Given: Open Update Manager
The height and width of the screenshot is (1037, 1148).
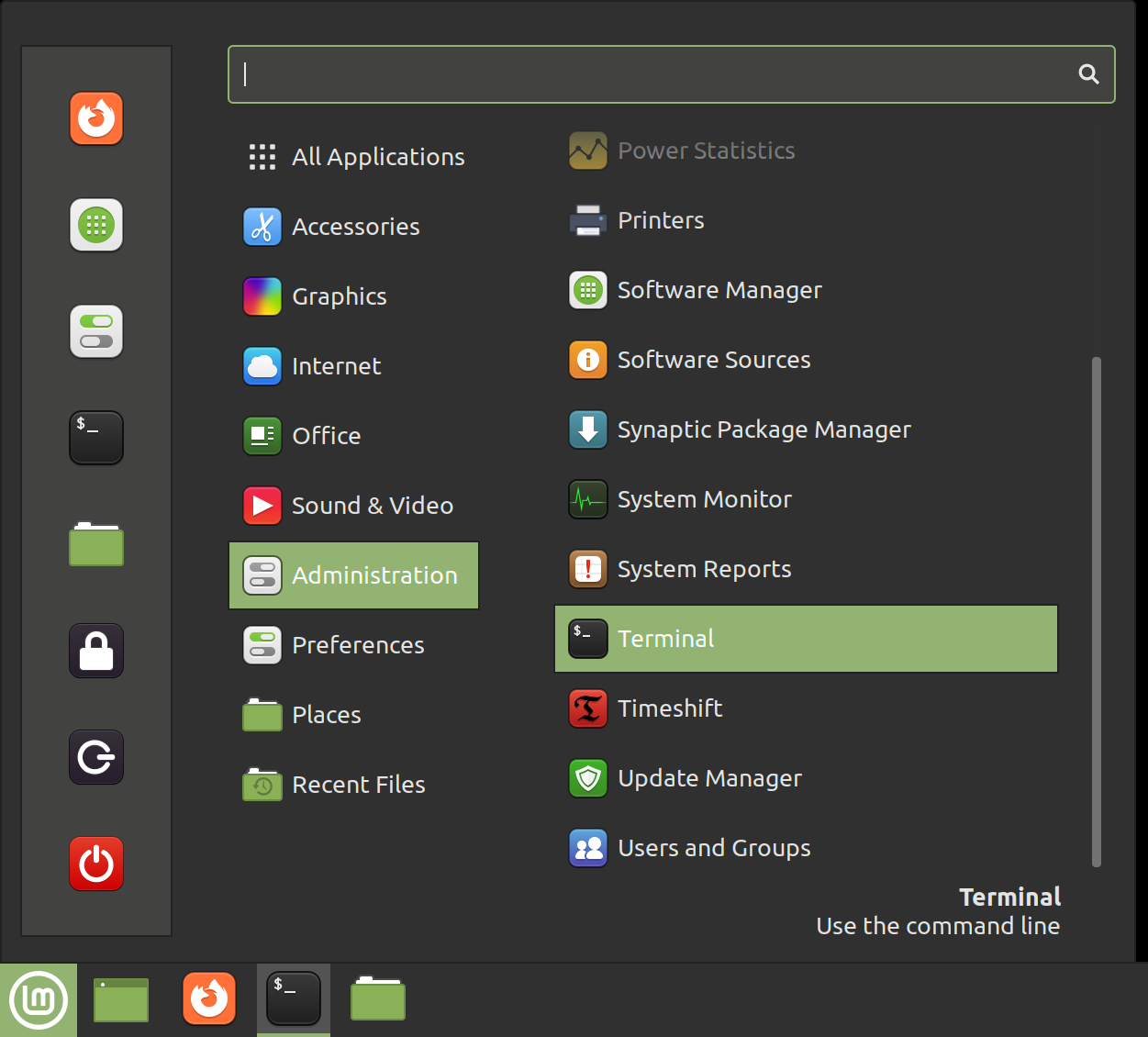Looking at the screenshot, I should [x=807, y=778].
